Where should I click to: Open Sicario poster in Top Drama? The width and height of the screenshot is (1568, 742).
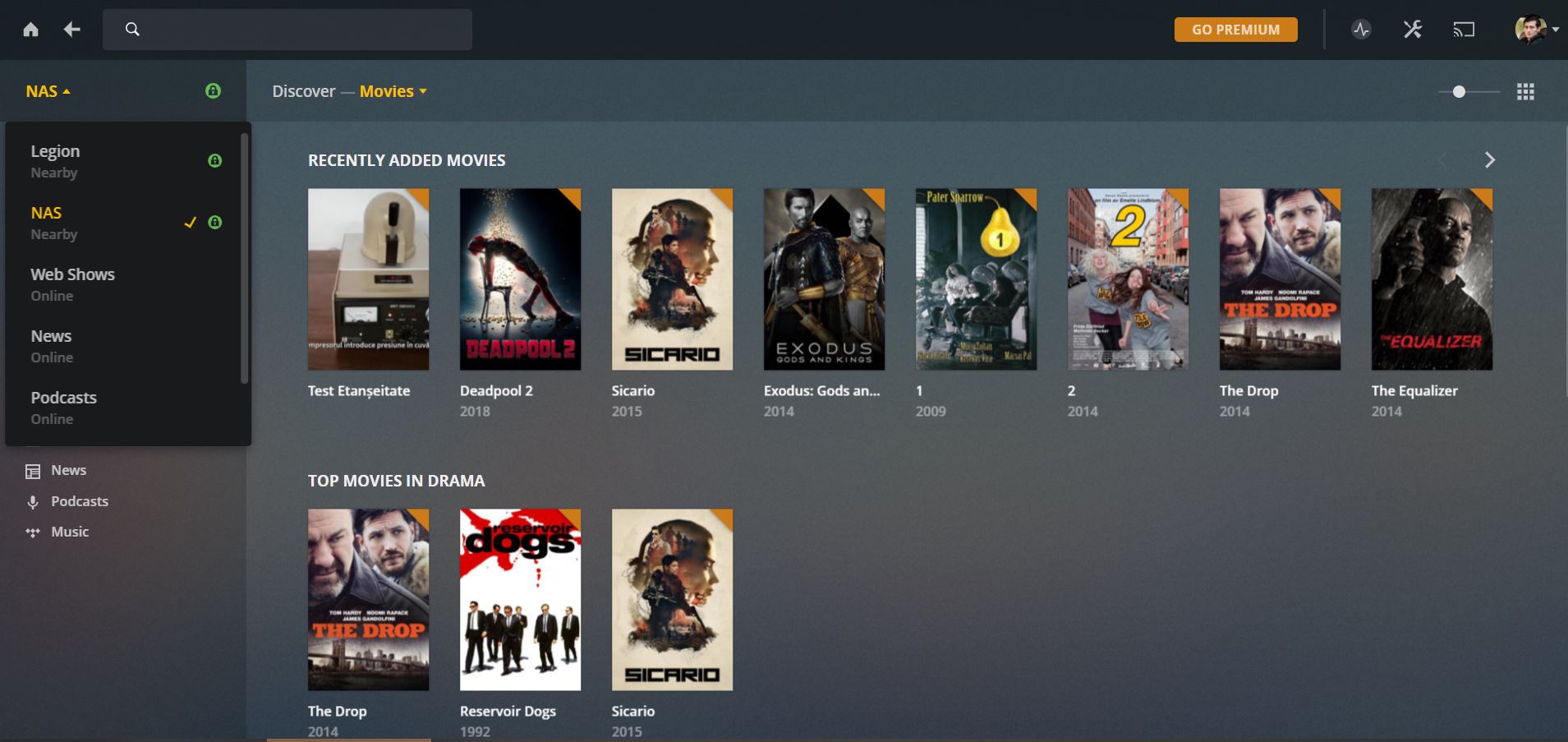point(672,600)
